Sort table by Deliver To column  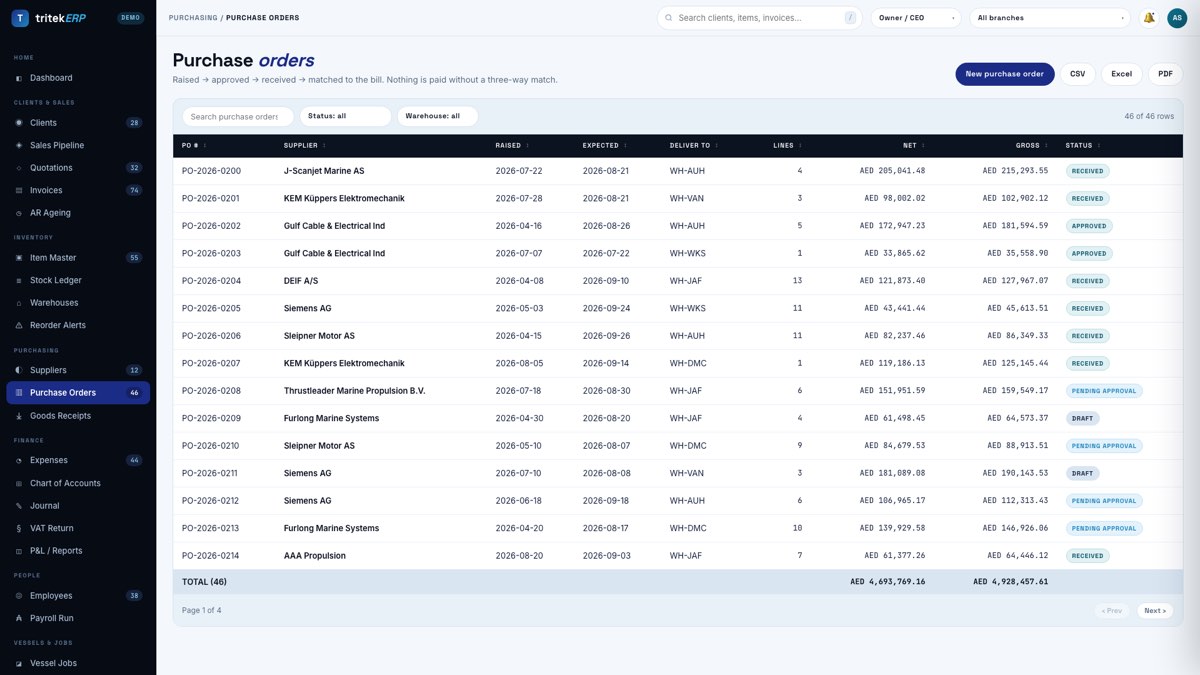[693, 146]
